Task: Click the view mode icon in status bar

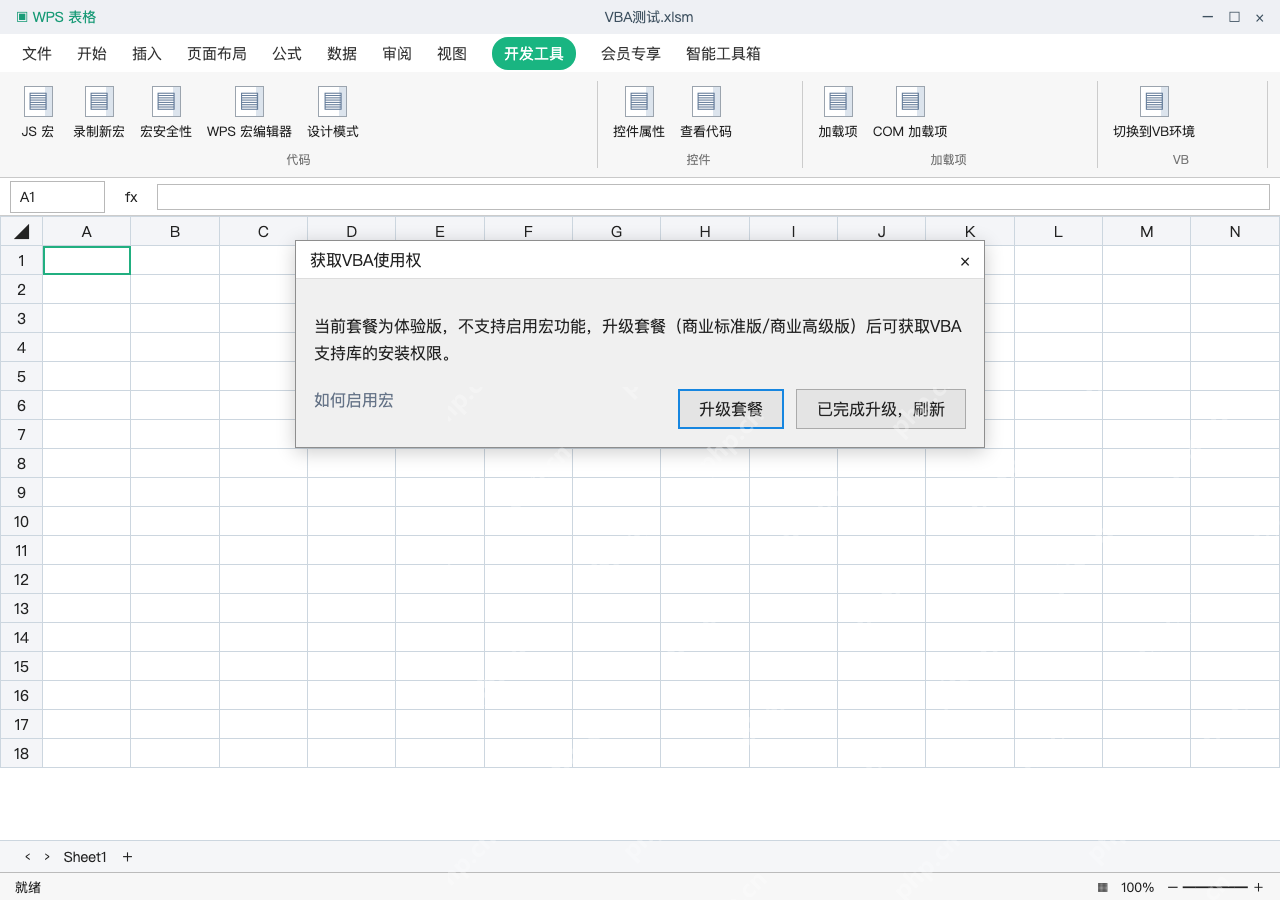Action: [1103, 887]
